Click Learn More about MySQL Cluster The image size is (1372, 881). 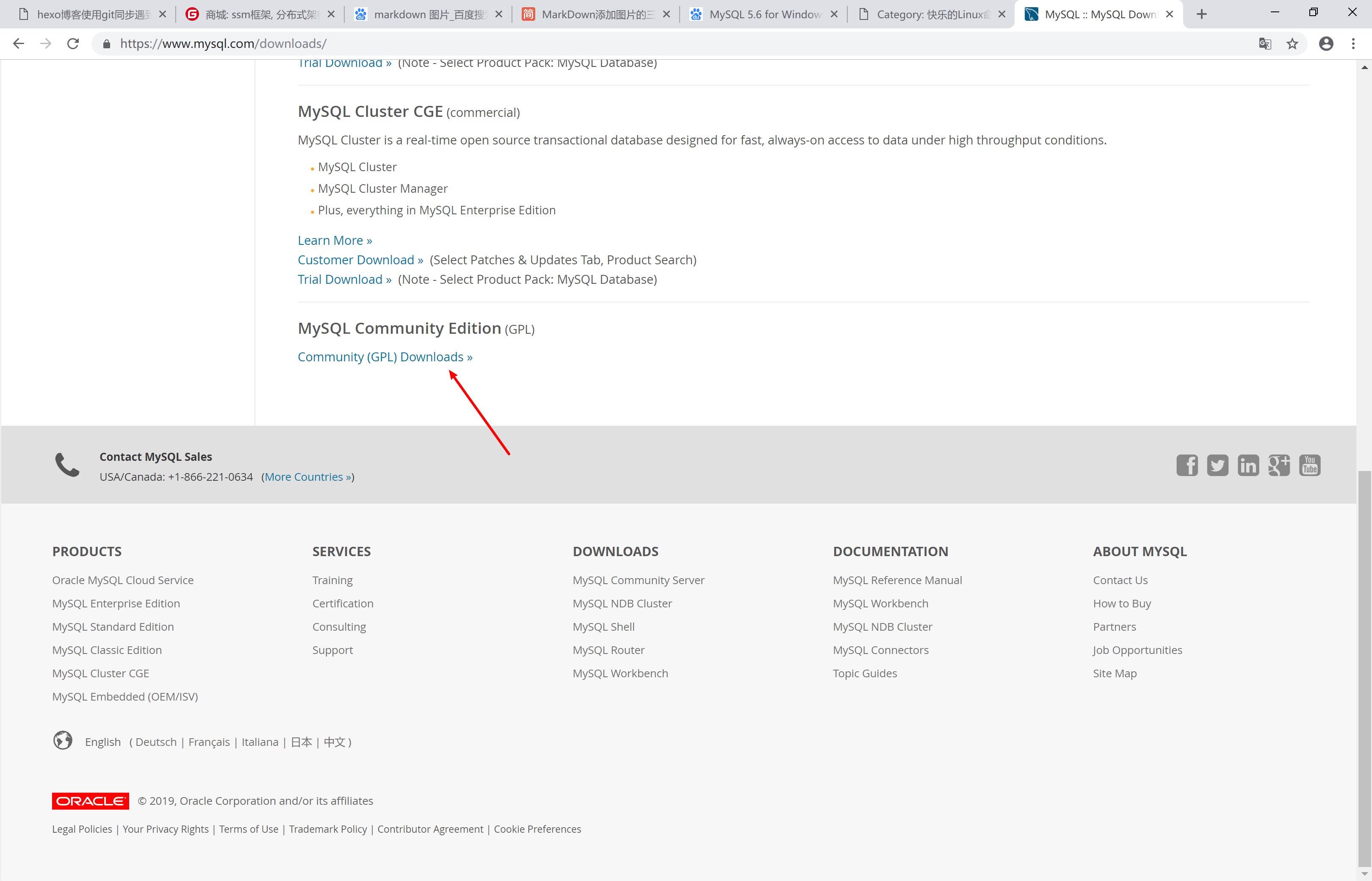pyautogui.click(x=335, y=240)
